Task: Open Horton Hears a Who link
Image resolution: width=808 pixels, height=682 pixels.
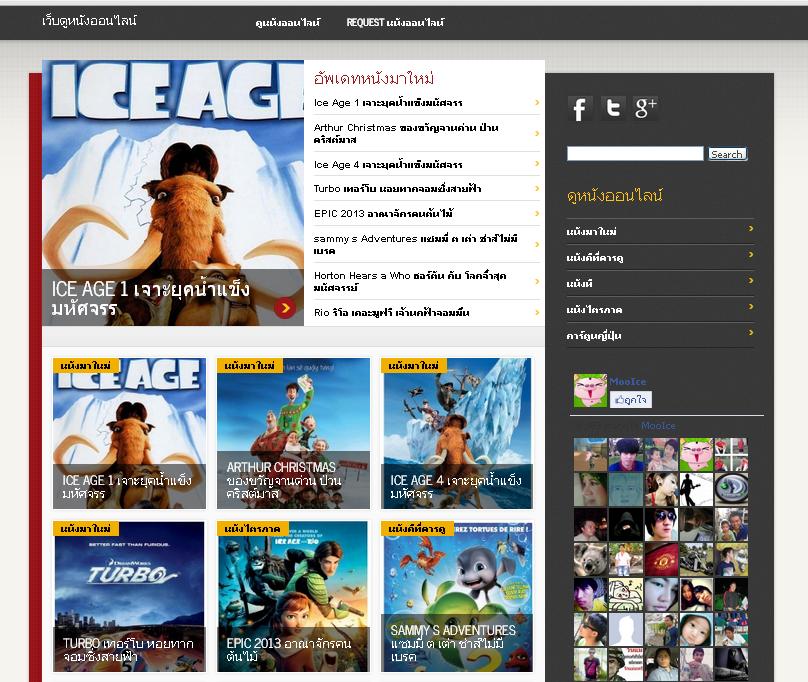Action: tap(410, 281)
